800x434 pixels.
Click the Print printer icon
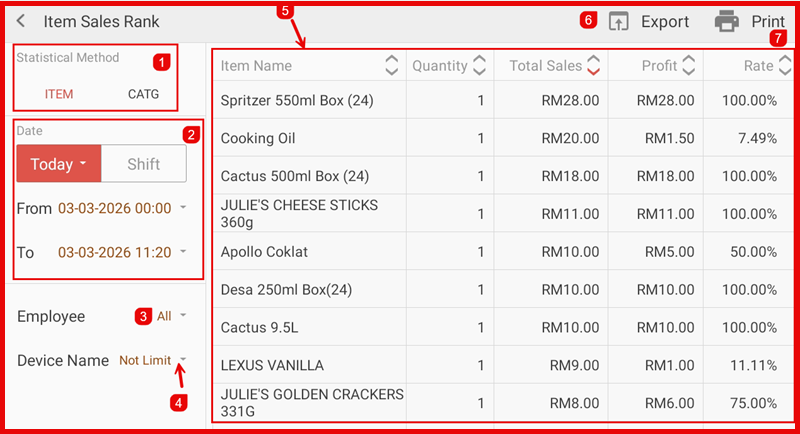click(727, 21)
